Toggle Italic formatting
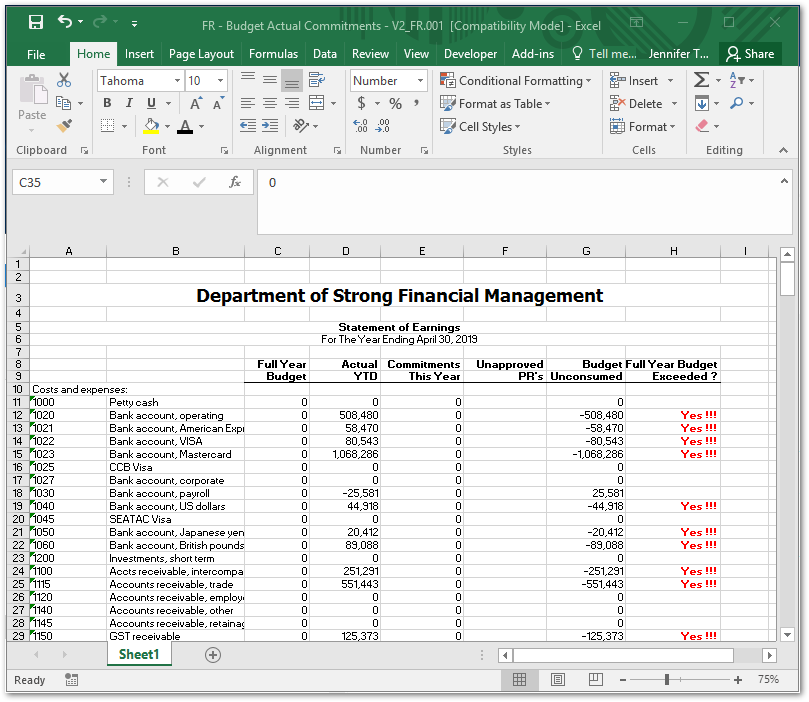The width and height of the screenshot is (809, 702). pos(129,103)
